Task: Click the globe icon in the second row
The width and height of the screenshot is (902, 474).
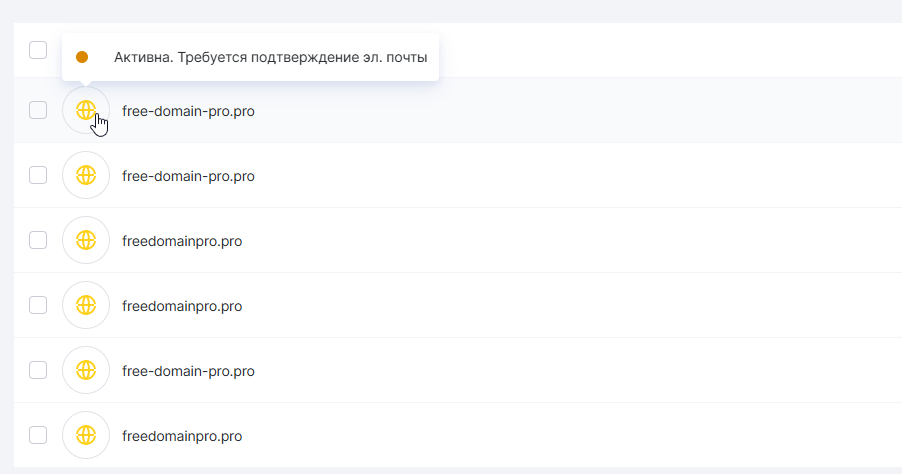Action: pos(86,175)
